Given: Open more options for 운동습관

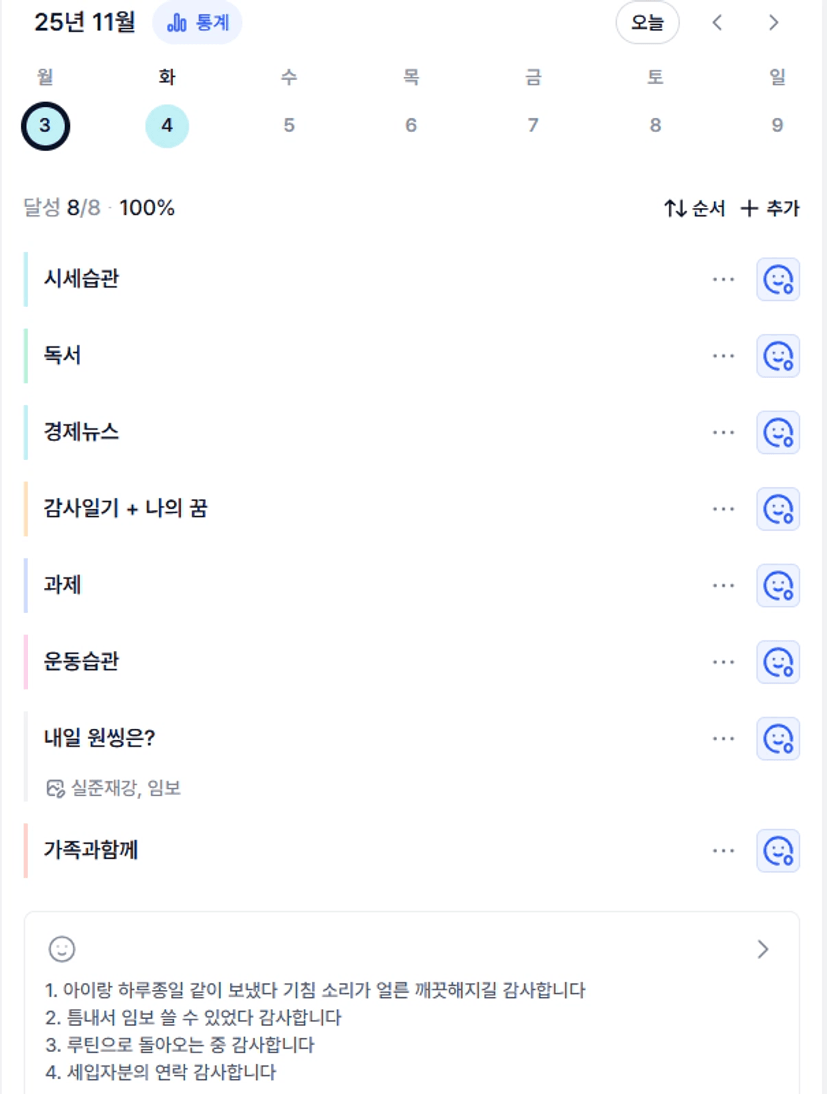Looking at the screenshot, I should [723, 662].
